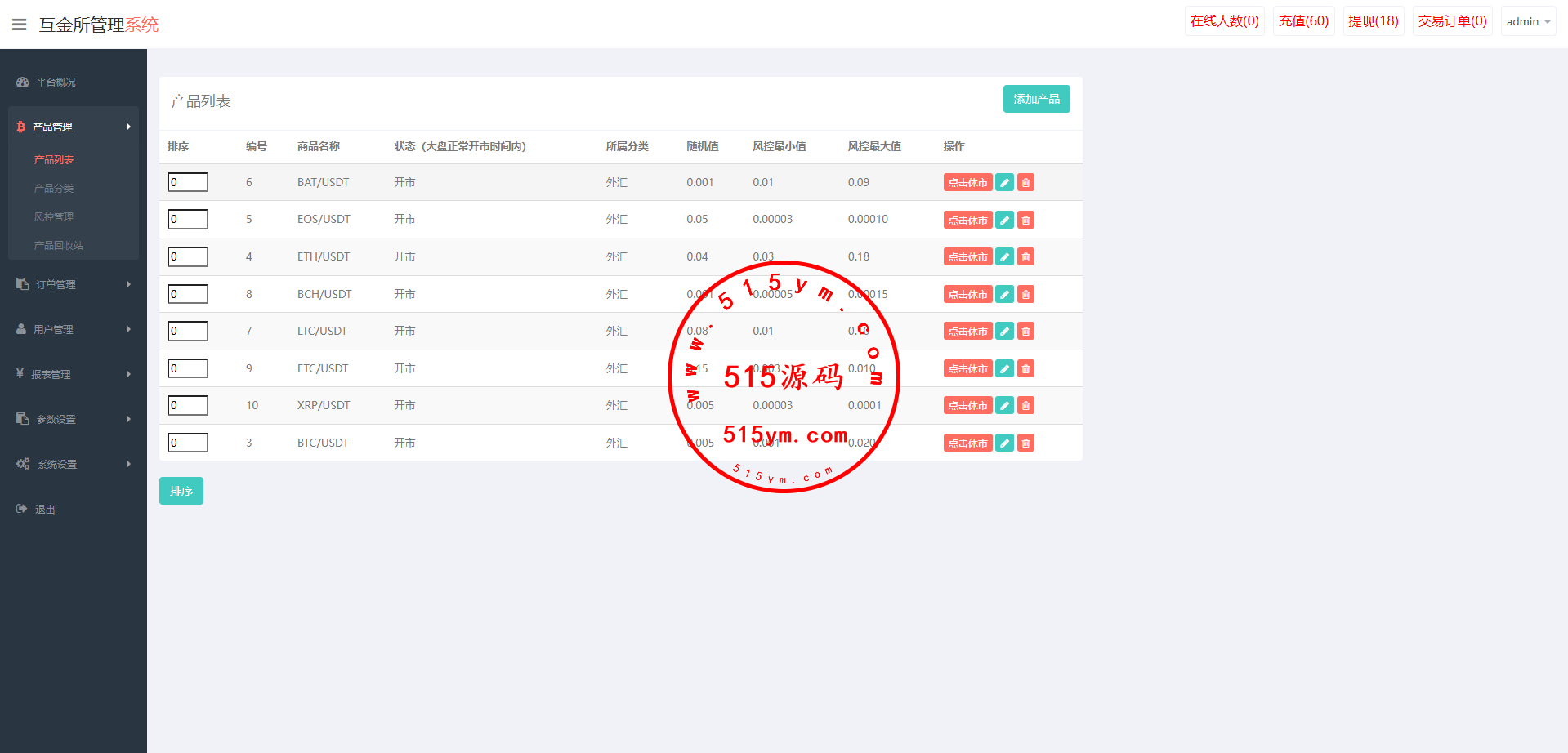Edit the ETH/USDT product row
The width and height of the screenshot is (1568, 753).
pyautogui.click(x=1004, y=256)
